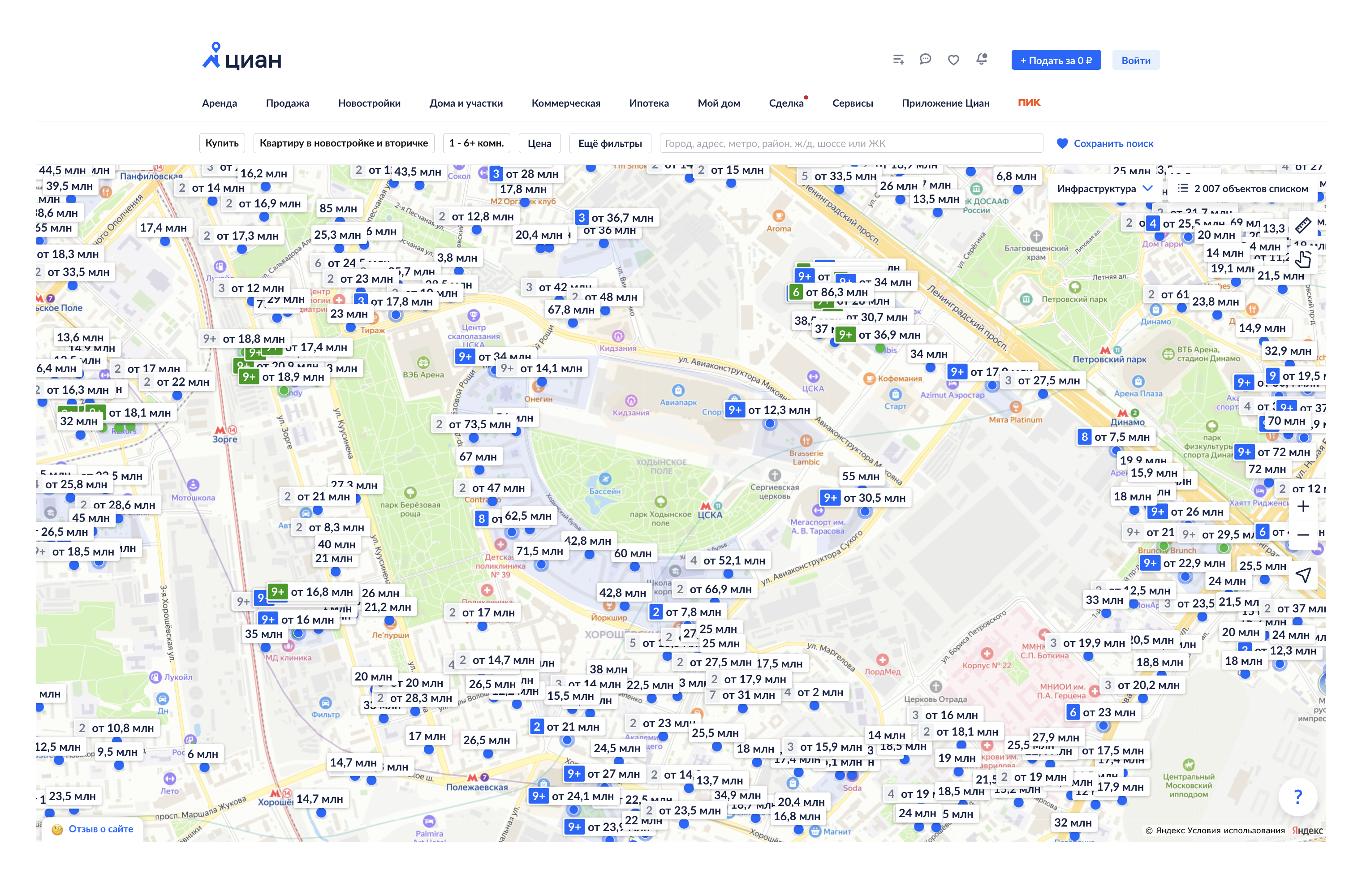This screenshot has height=896, width=1362.
Task: Click the Сергиевская церковь marker
Action: (x=775, y=475)
